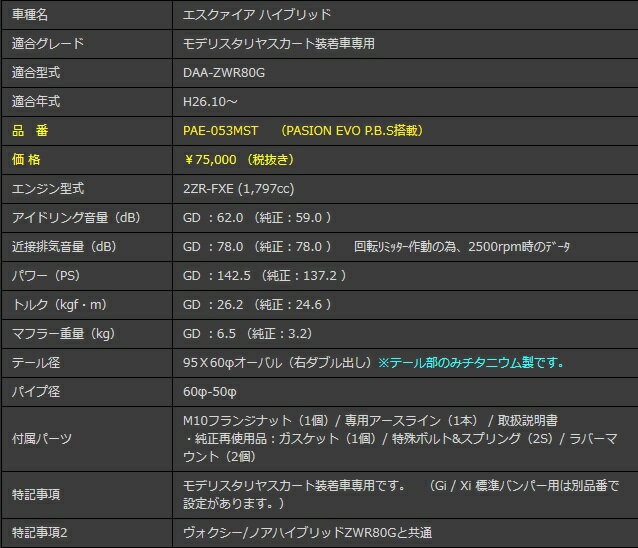Click the H26.10～ model year value
Viewport: 638px width, 548px height.
point(210,102)
